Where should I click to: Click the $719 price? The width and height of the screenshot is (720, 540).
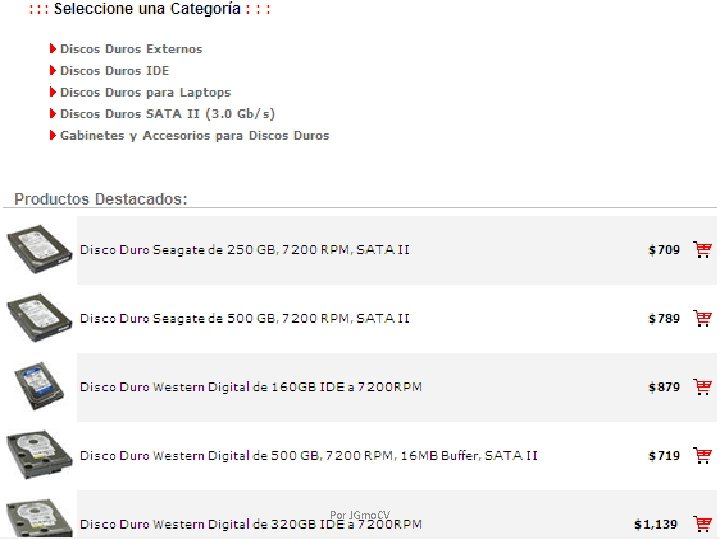tap(664, 456)
